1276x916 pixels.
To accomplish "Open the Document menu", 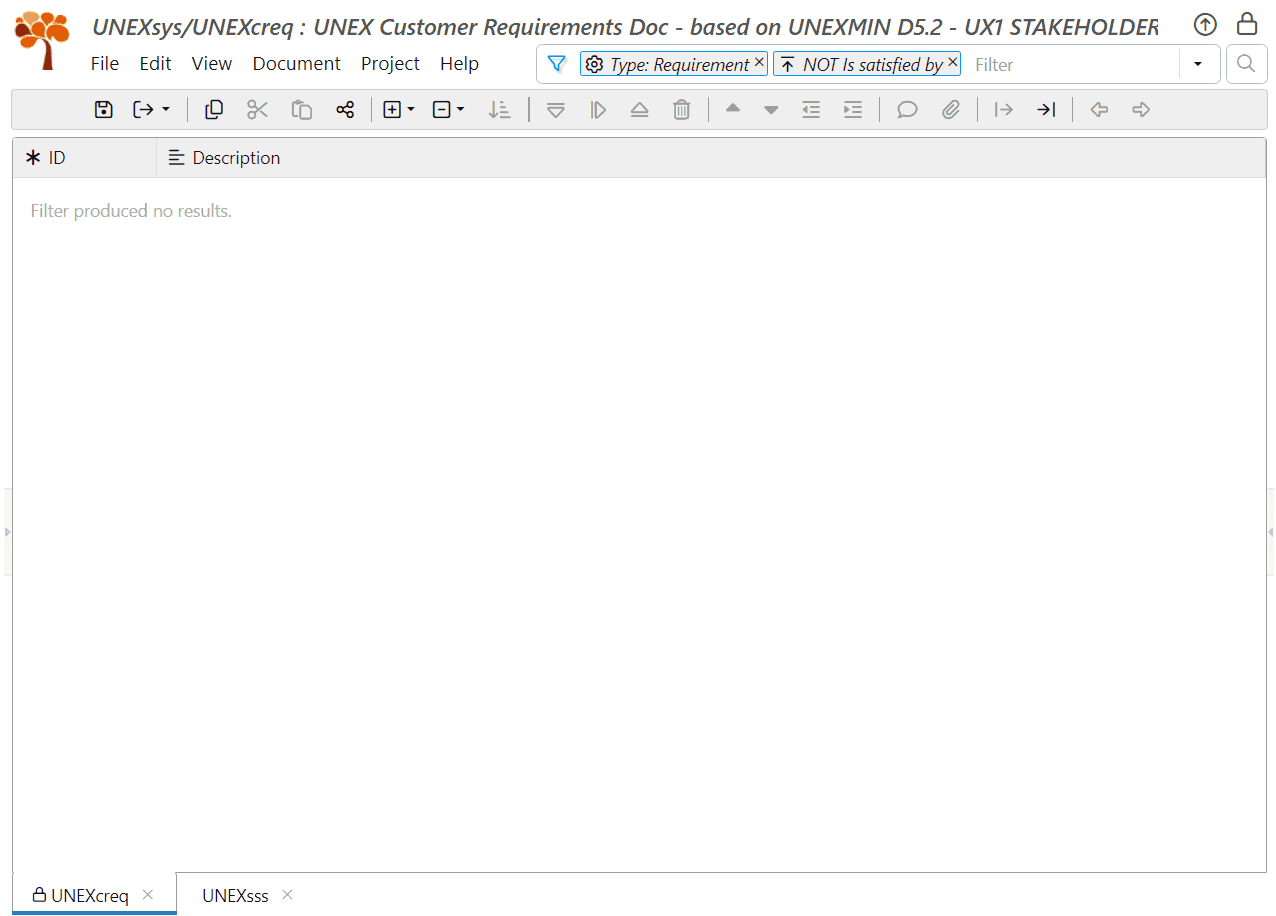I will coord(297,63).
